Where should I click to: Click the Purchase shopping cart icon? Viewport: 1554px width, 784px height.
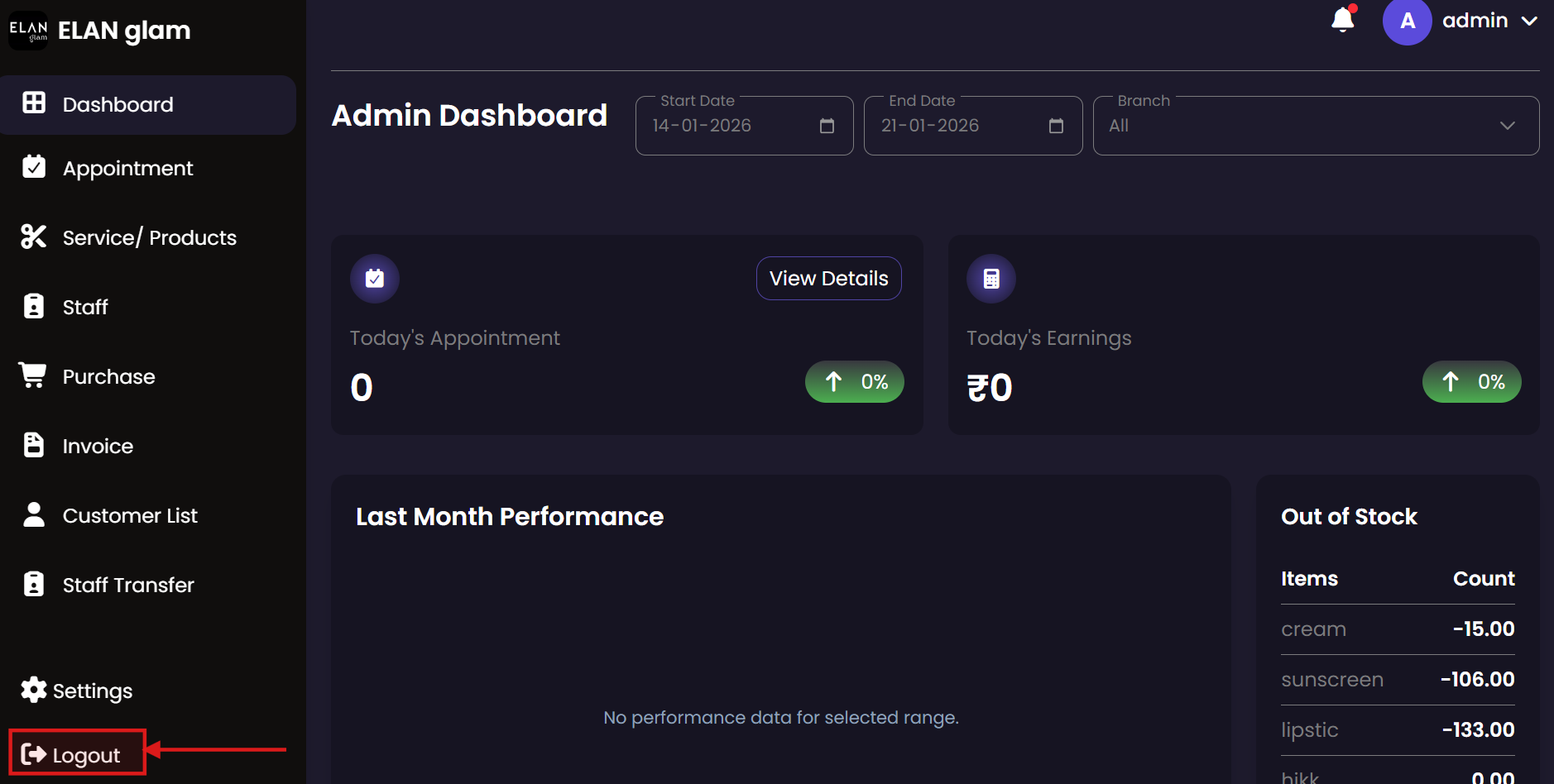[33, 375]
